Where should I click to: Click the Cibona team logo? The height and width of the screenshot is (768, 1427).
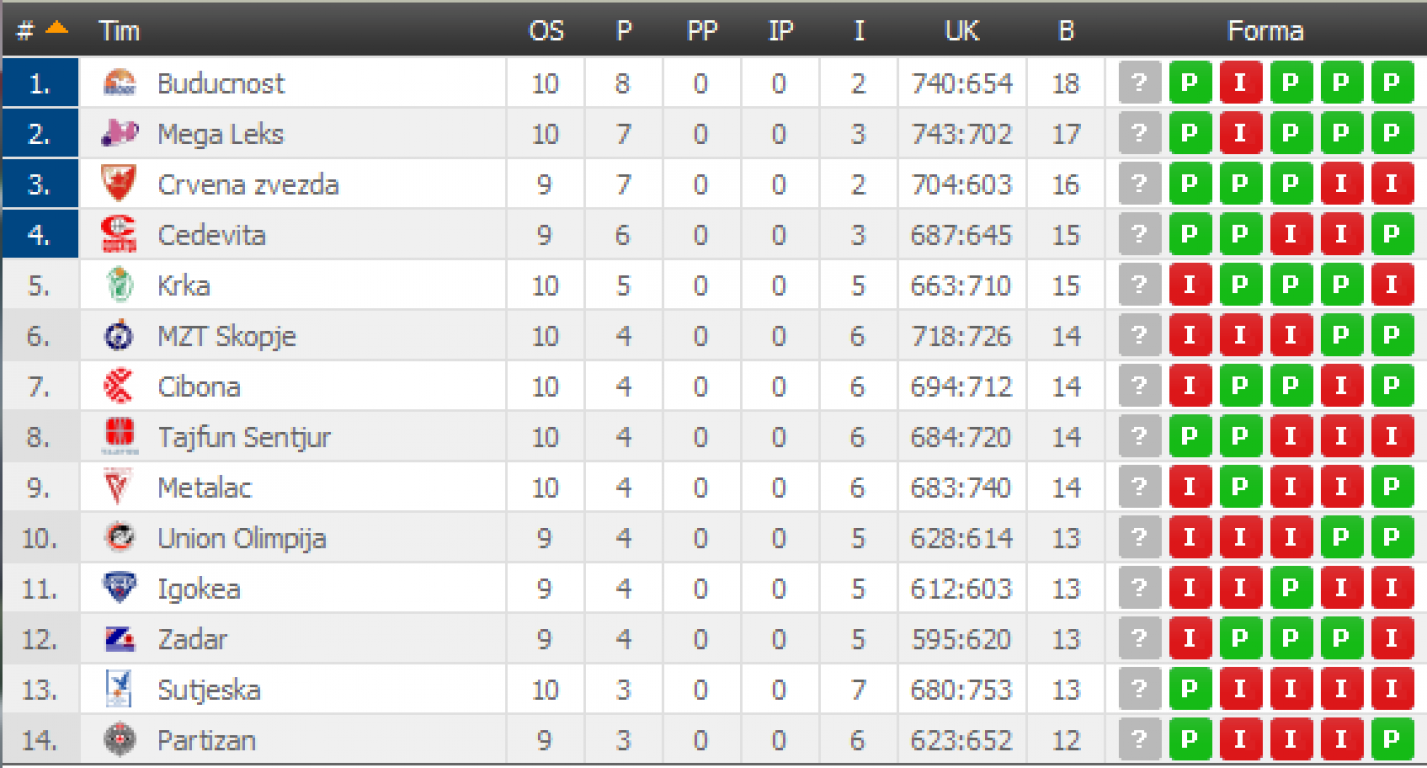tap(120, 387)
